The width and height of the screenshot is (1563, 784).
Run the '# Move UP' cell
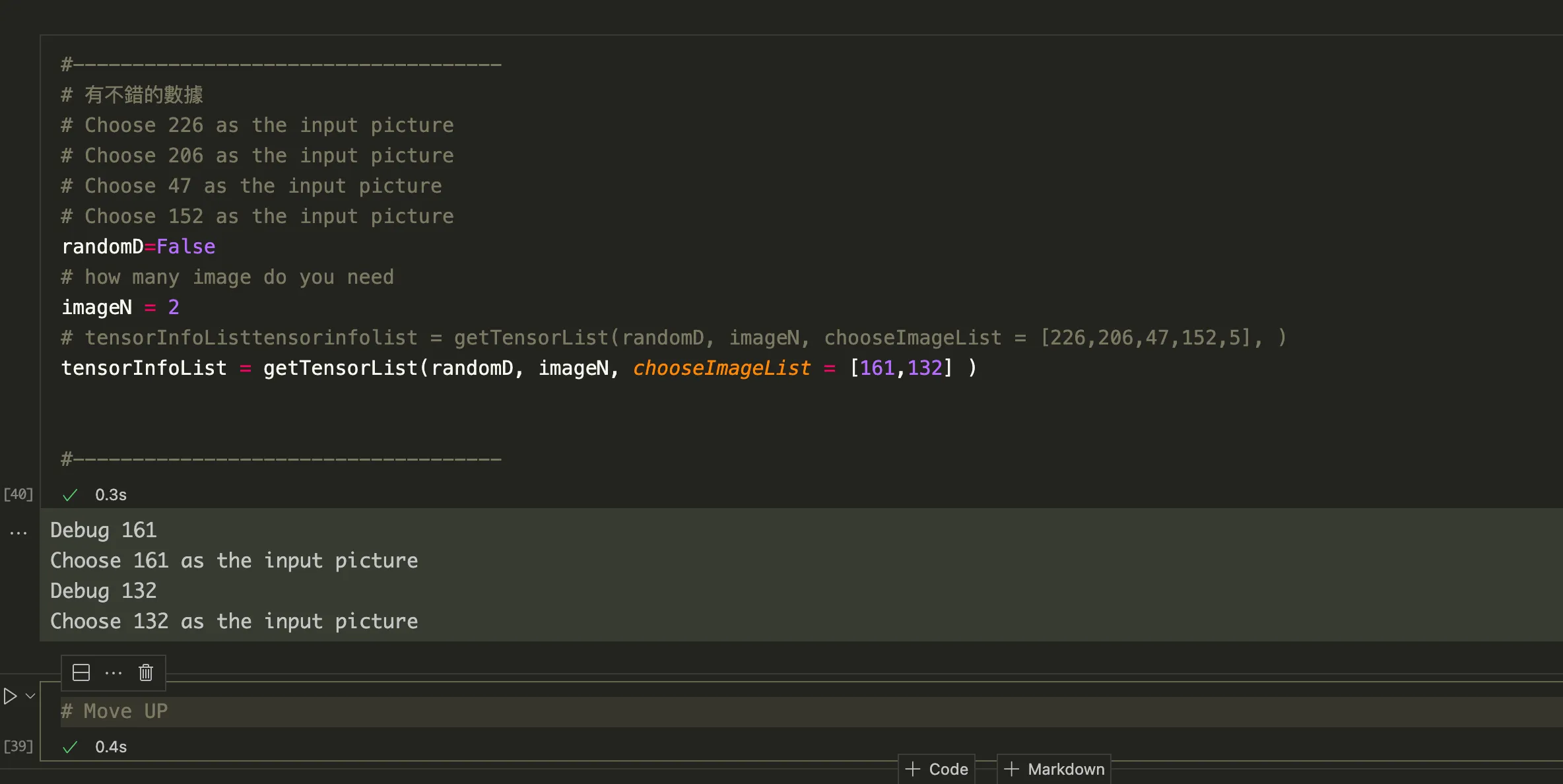tap(10, 696)
